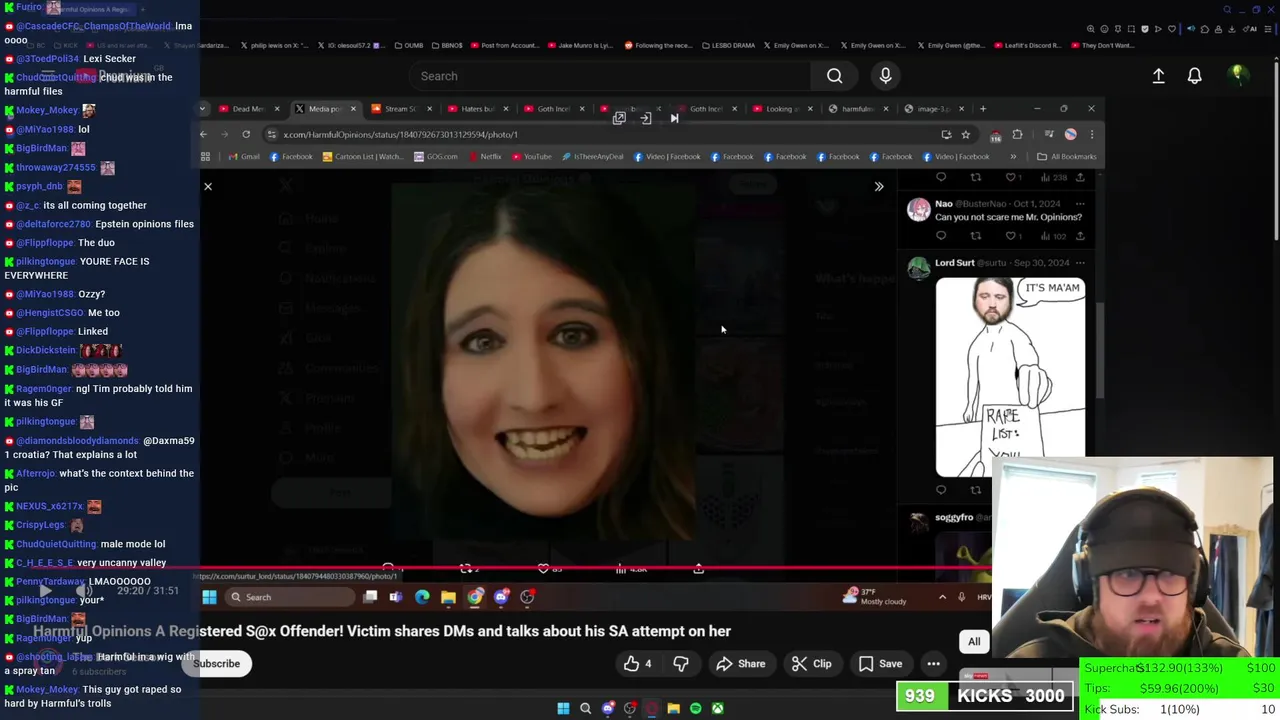Open captured taskbar Start button

pyautogui.click(x=209, y=597)
